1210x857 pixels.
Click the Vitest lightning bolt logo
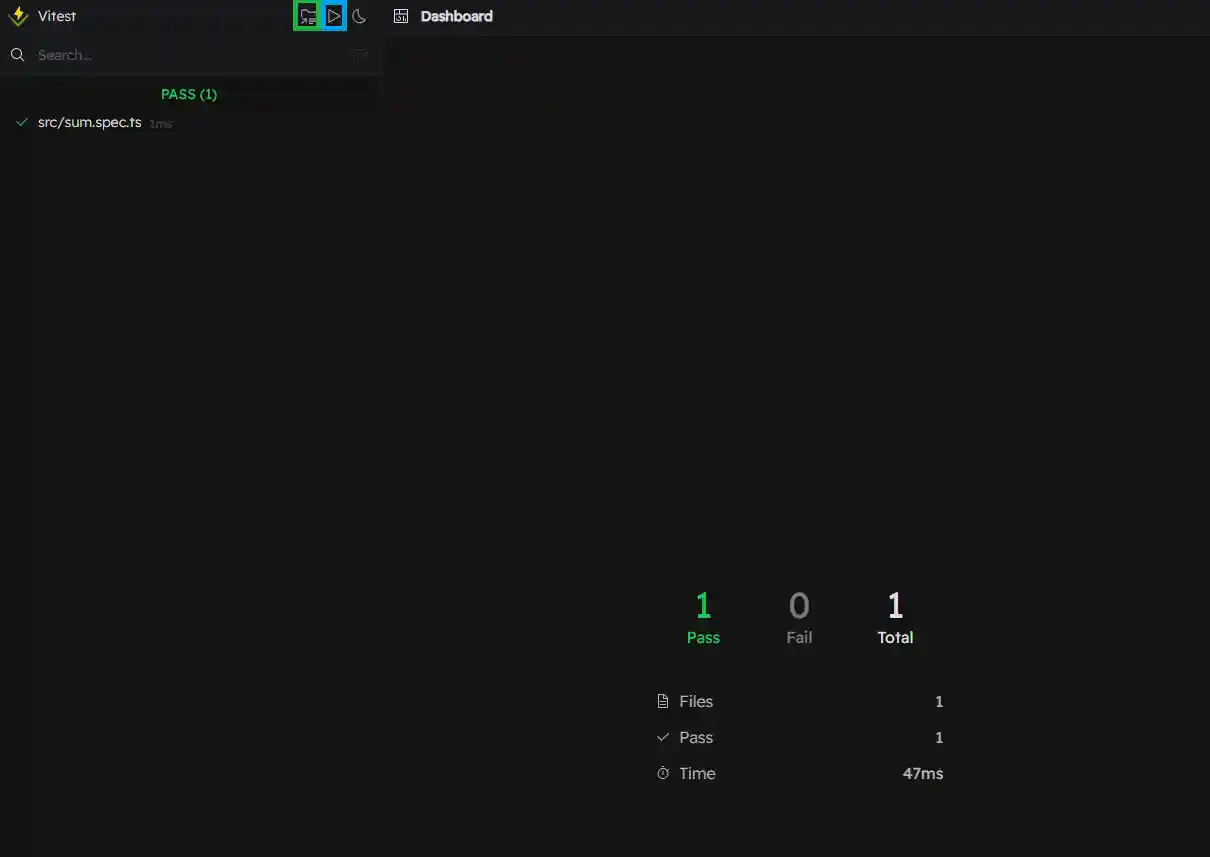point(18,16)
